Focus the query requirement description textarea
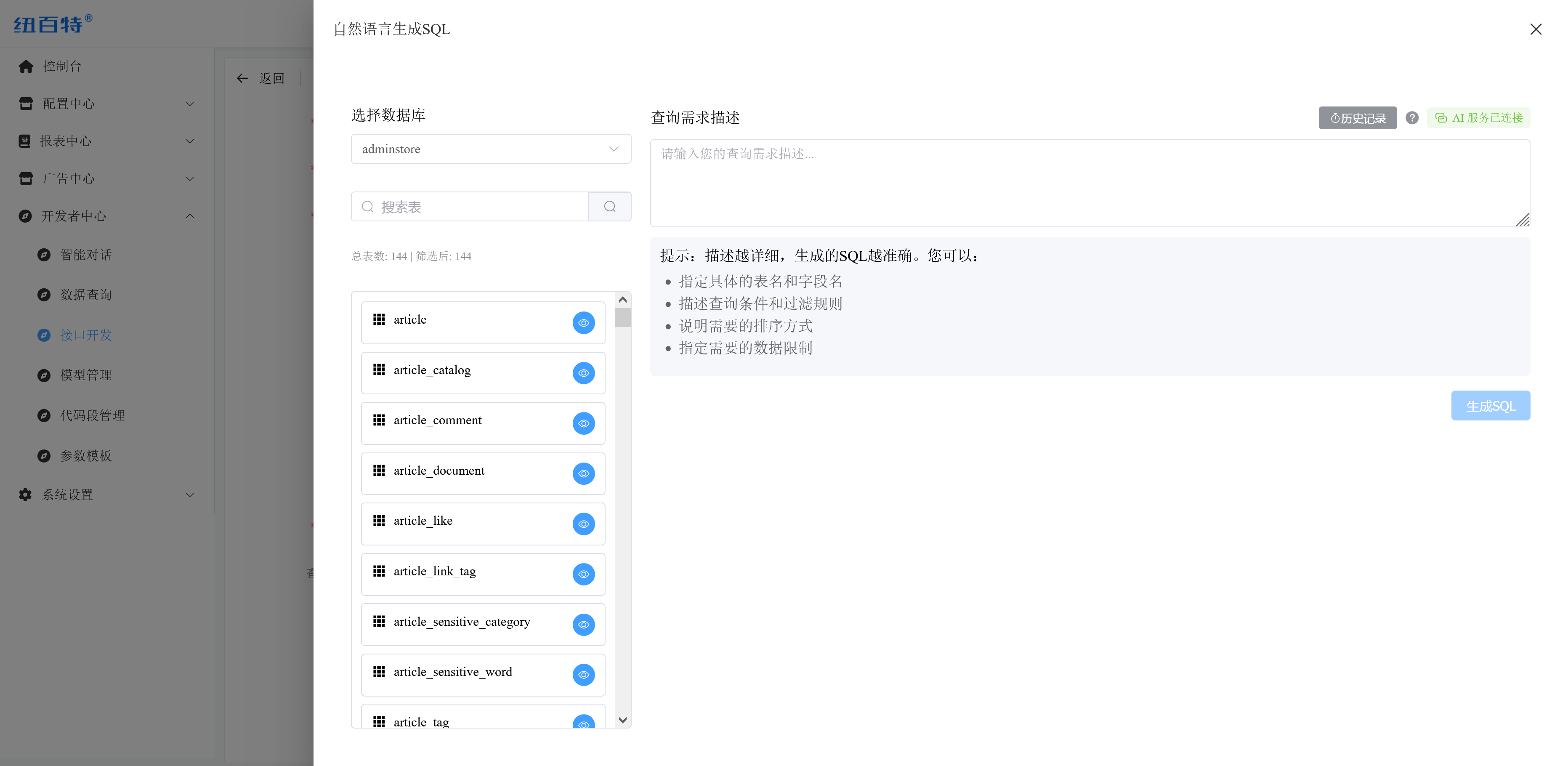This screenshot has height=766, width=1568. pos(1089,183)
